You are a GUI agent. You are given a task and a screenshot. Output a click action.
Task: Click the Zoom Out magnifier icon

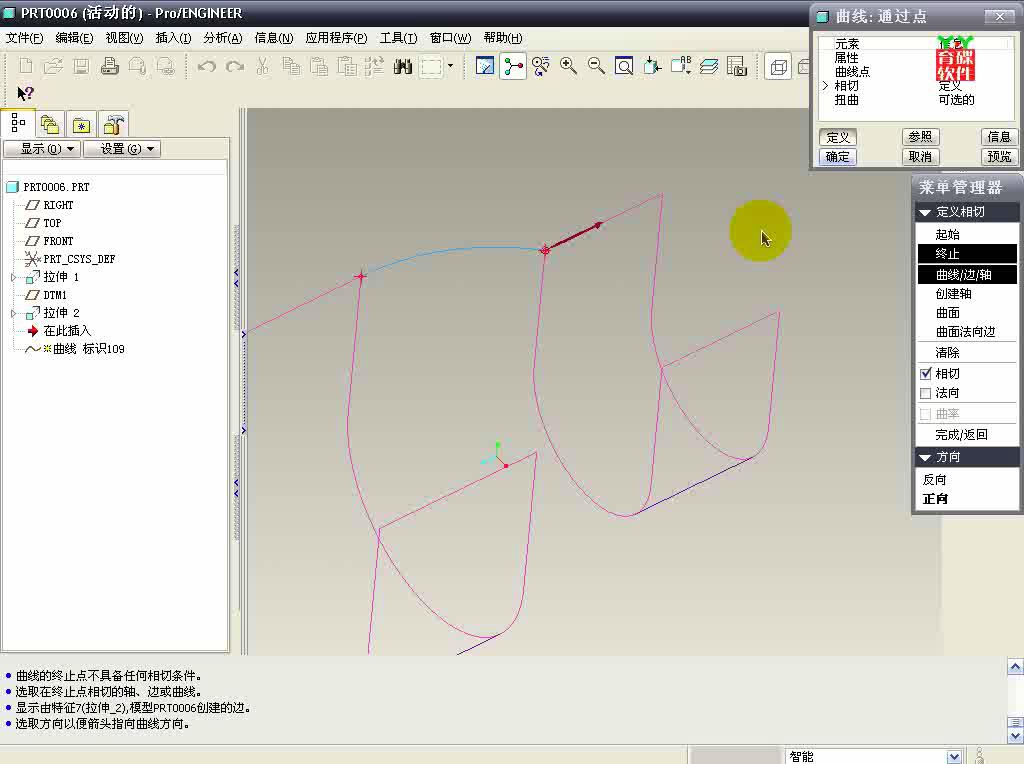point(596,66)
